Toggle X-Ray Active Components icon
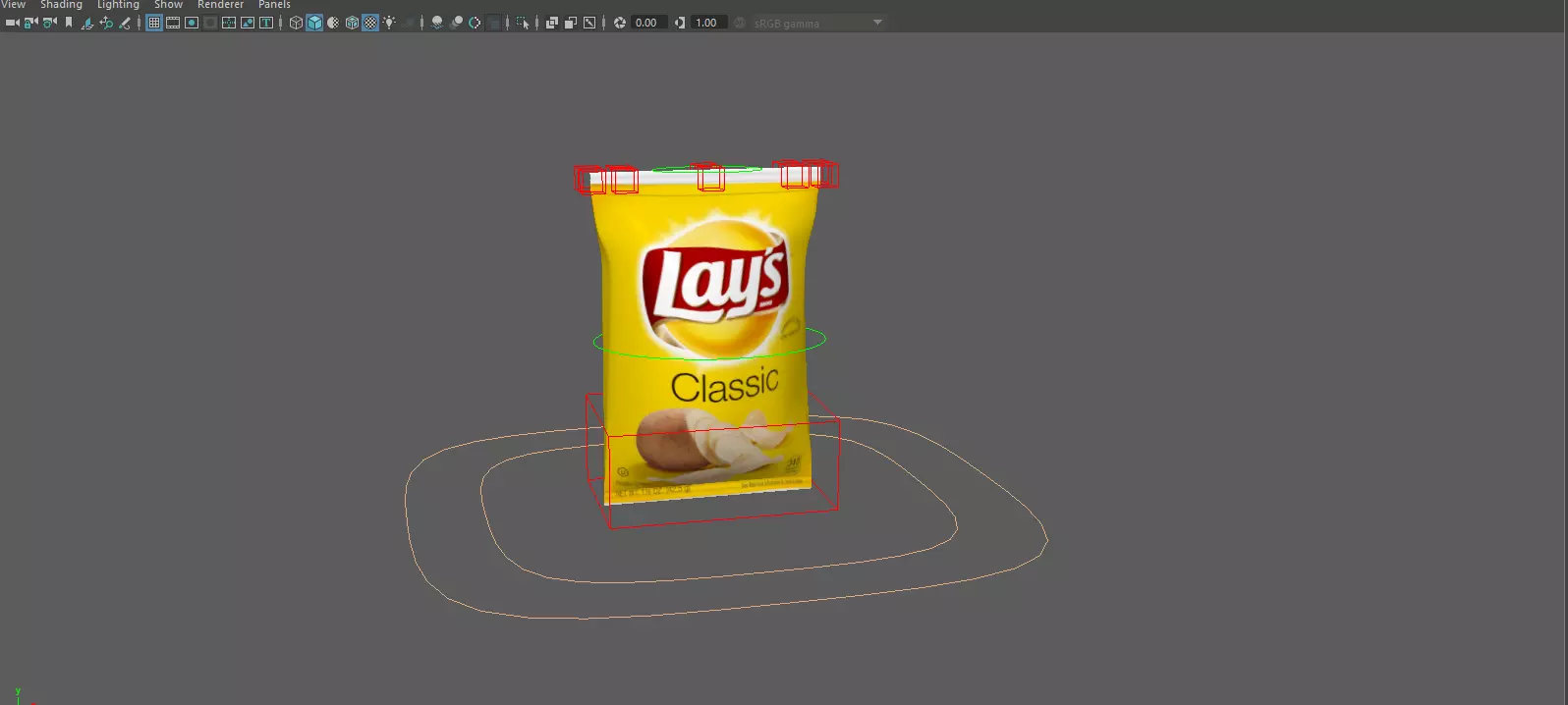 571,23
